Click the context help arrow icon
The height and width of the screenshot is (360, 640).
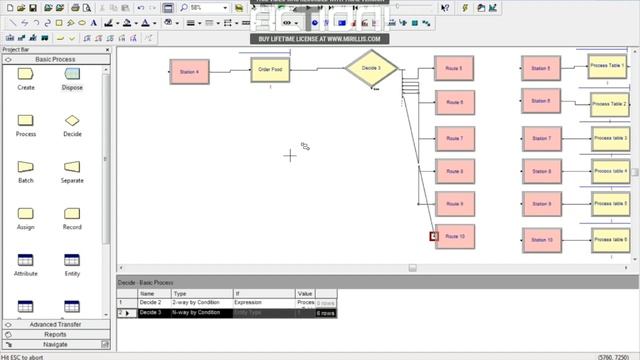click(445, 8)
